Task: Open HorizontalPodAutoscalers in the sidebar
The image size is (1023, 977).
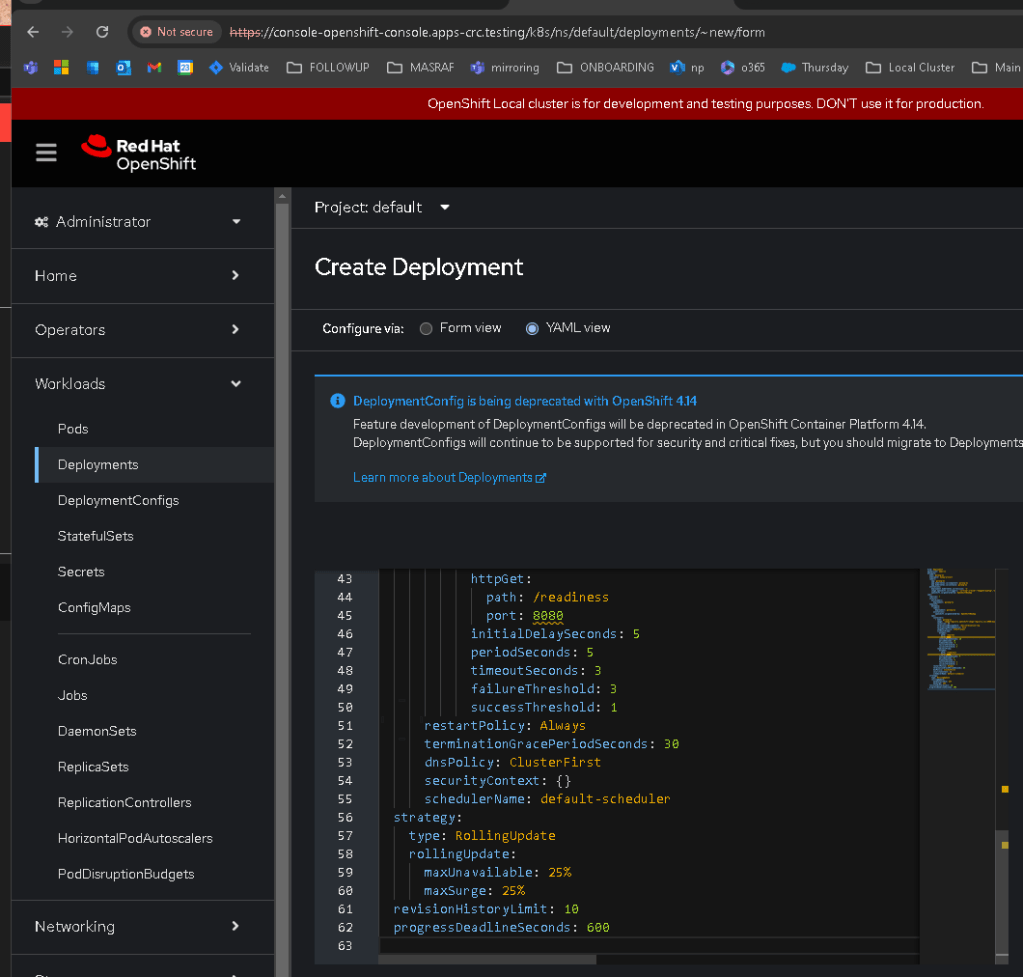Action: [x=135, y=839]
